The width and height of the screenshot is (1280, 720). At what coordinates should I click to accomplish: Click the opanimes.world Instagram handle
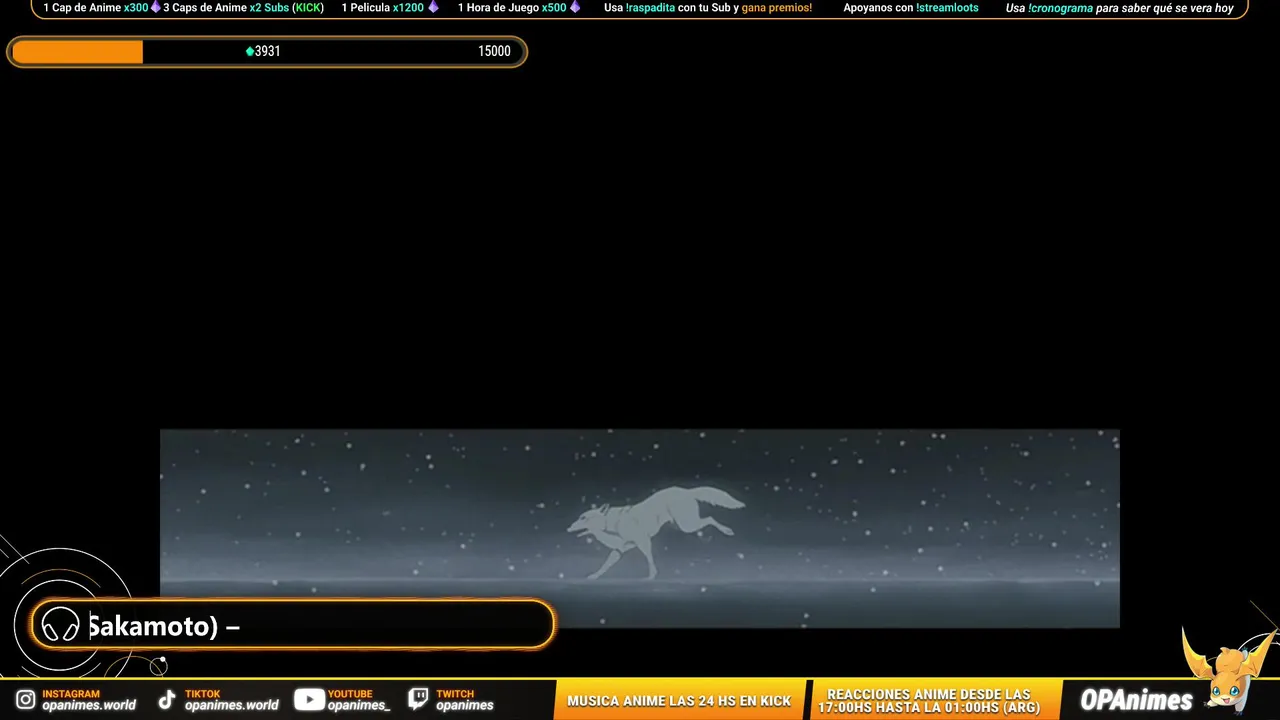[x=89, y=705]
